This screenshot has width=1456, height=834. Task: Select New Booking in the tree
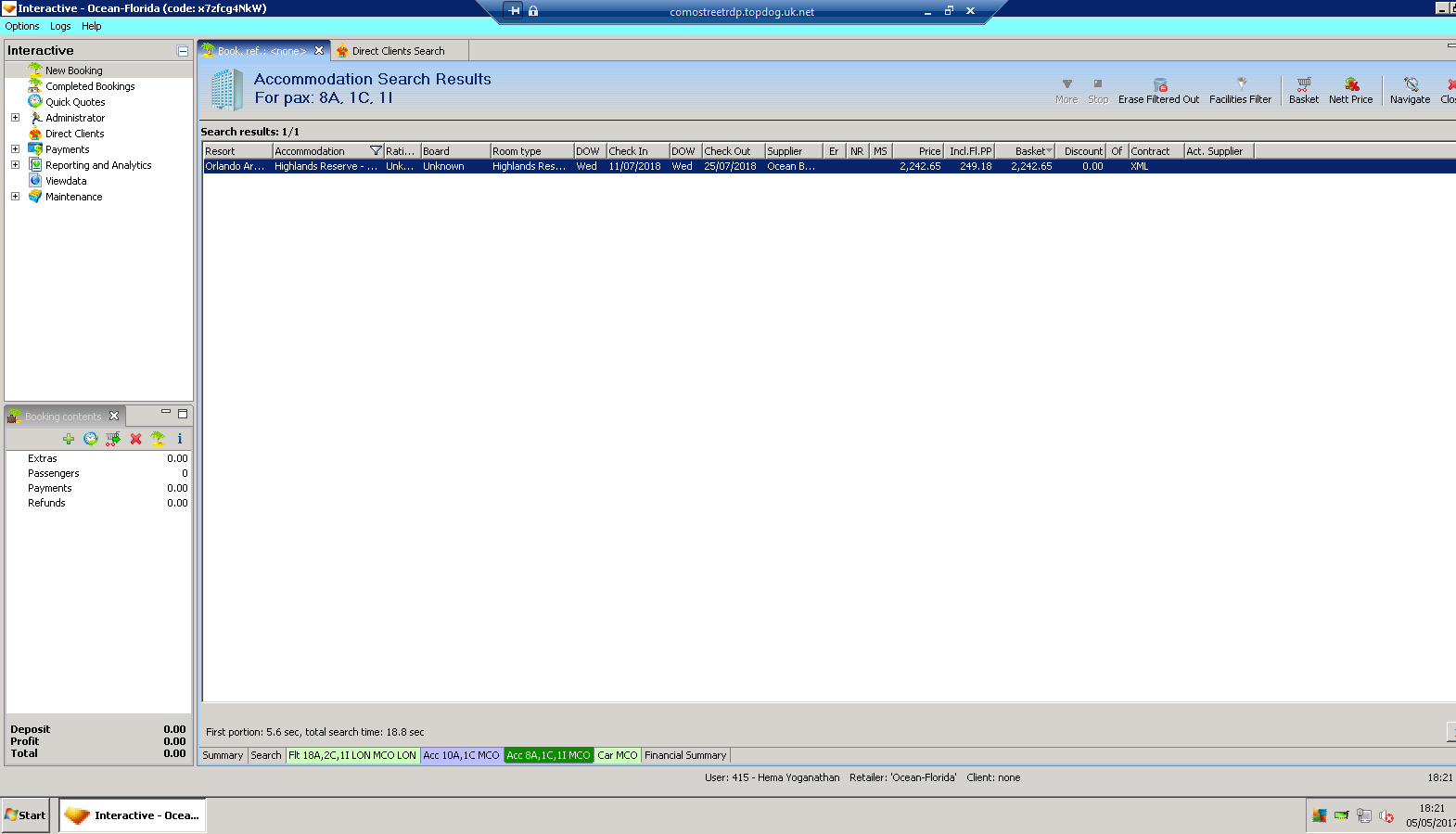[74, 71]
